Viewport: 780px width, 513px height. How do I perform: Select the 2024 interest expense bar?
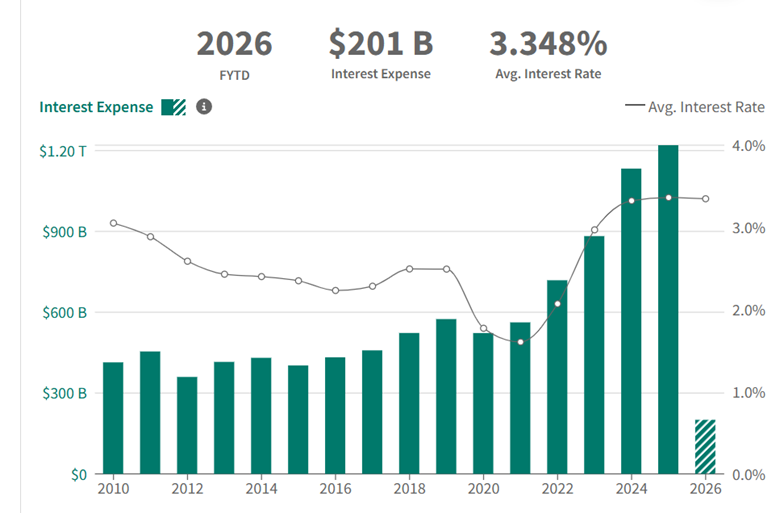631,321
